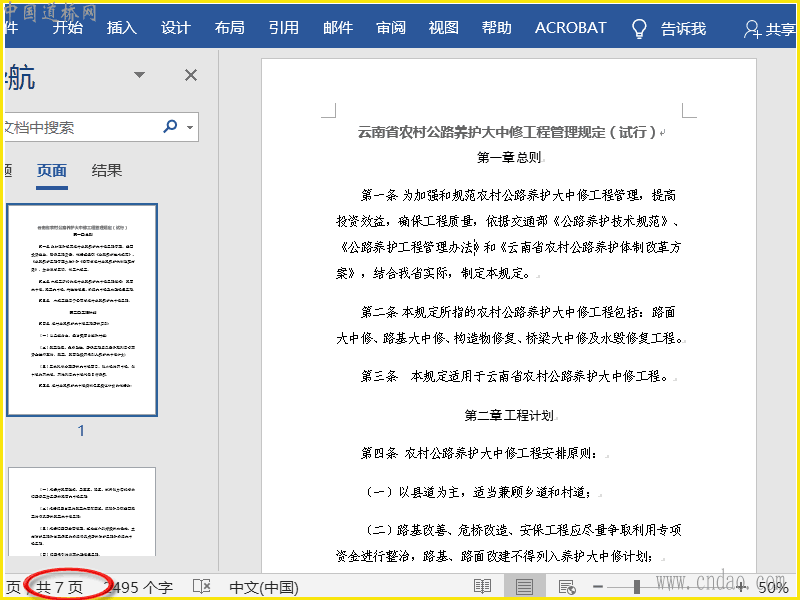
Task: Select the second page thumbnail
Action: pos(82,512)
